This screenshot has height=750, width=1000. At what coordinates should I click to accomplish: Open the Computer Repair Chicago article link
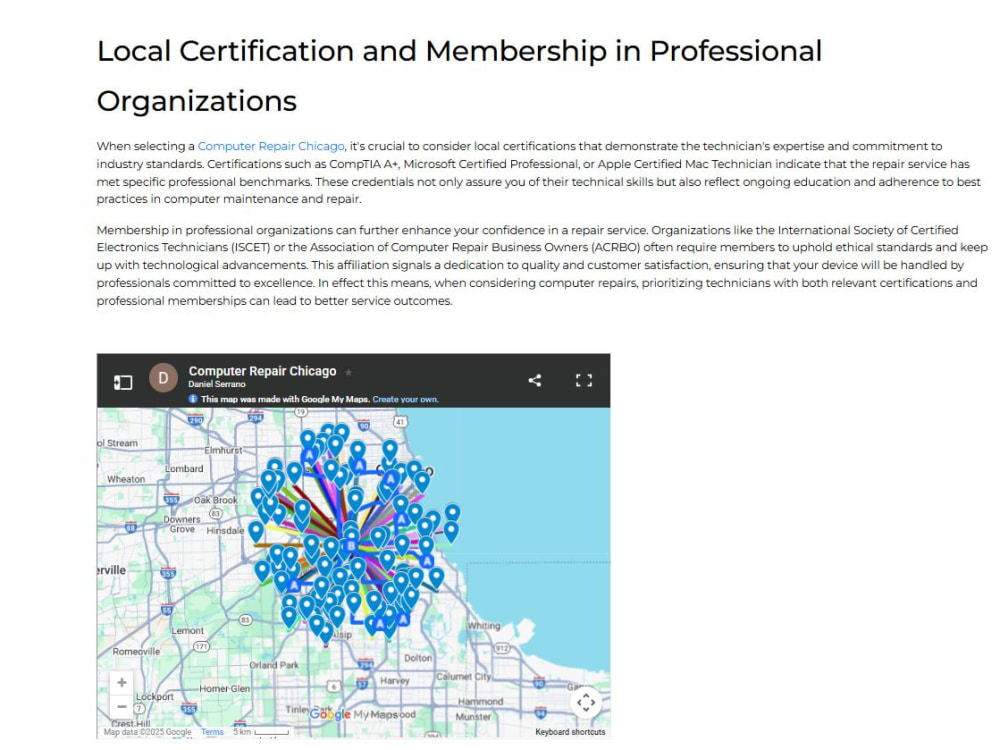[271, 146]
